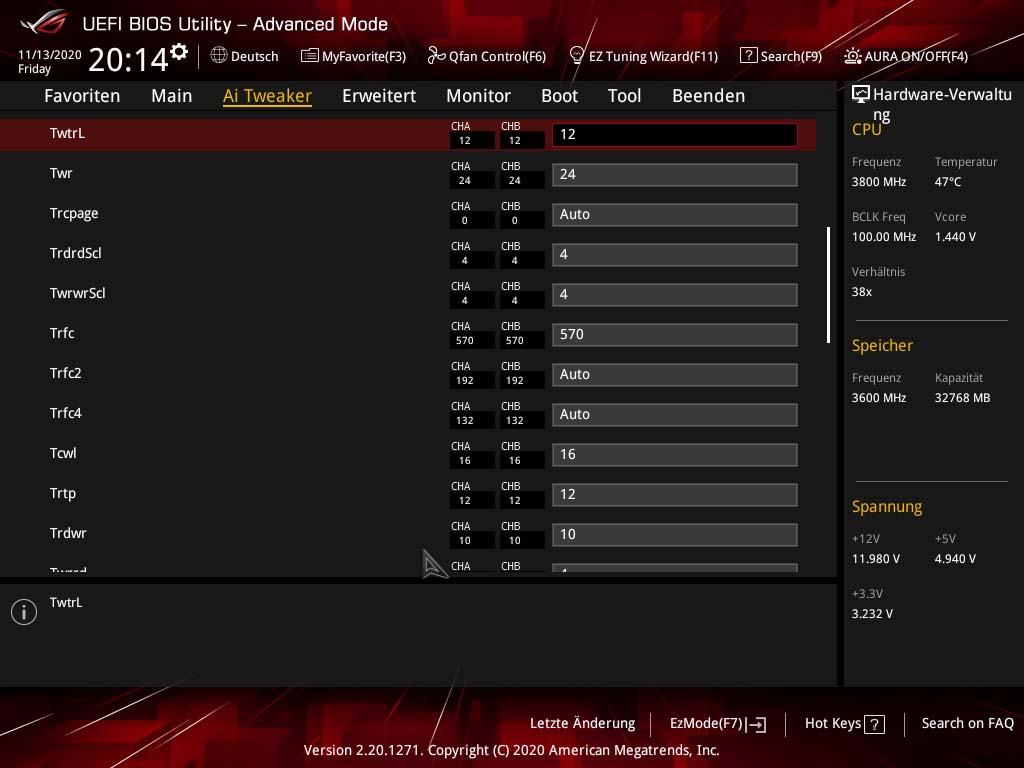1024x768 pixels.
Task: Click the settings list scrollbar
Action: pos(828,285)
